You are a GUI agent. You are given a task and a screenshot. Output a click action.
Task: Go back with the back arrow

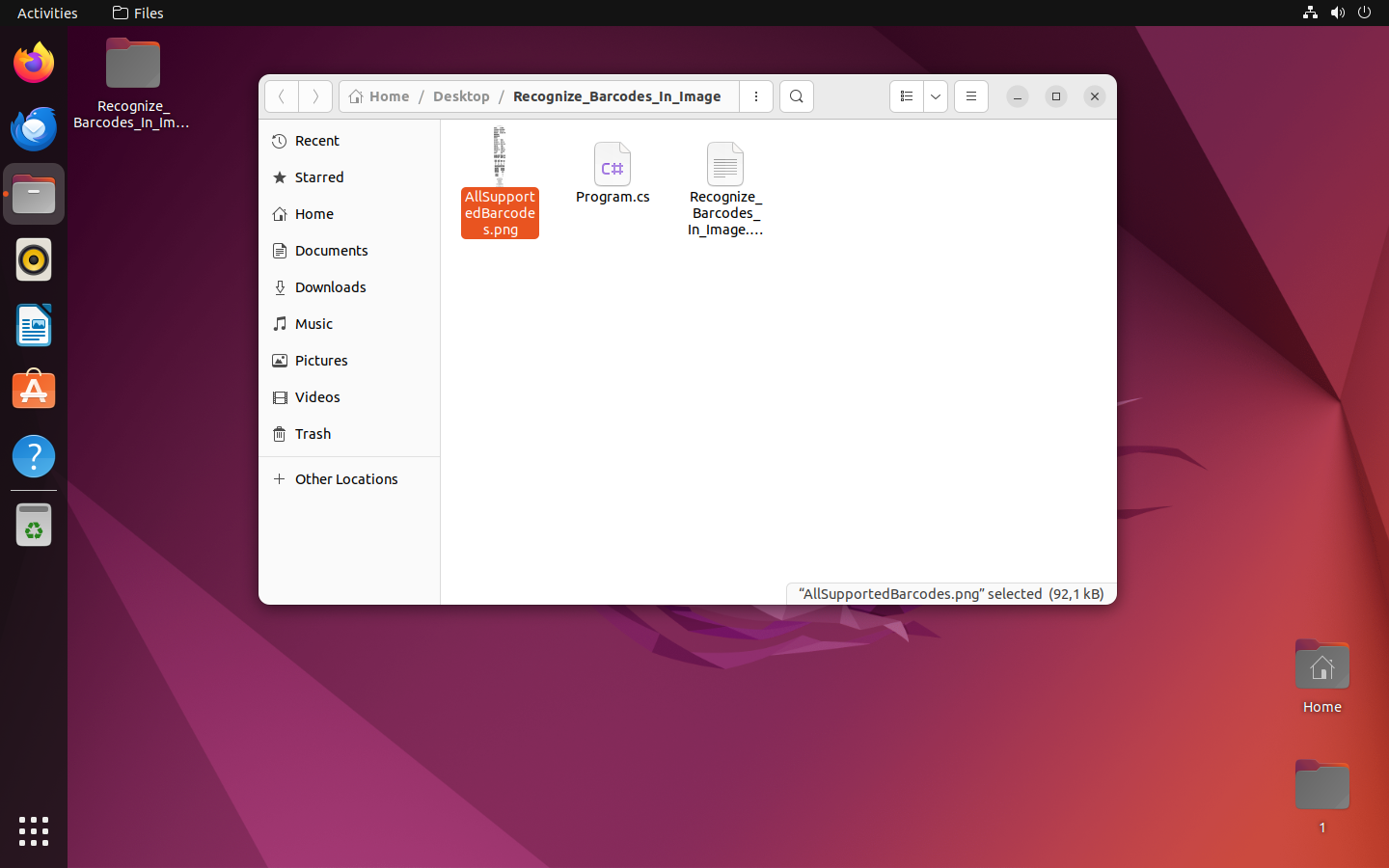tap(282, 96)
